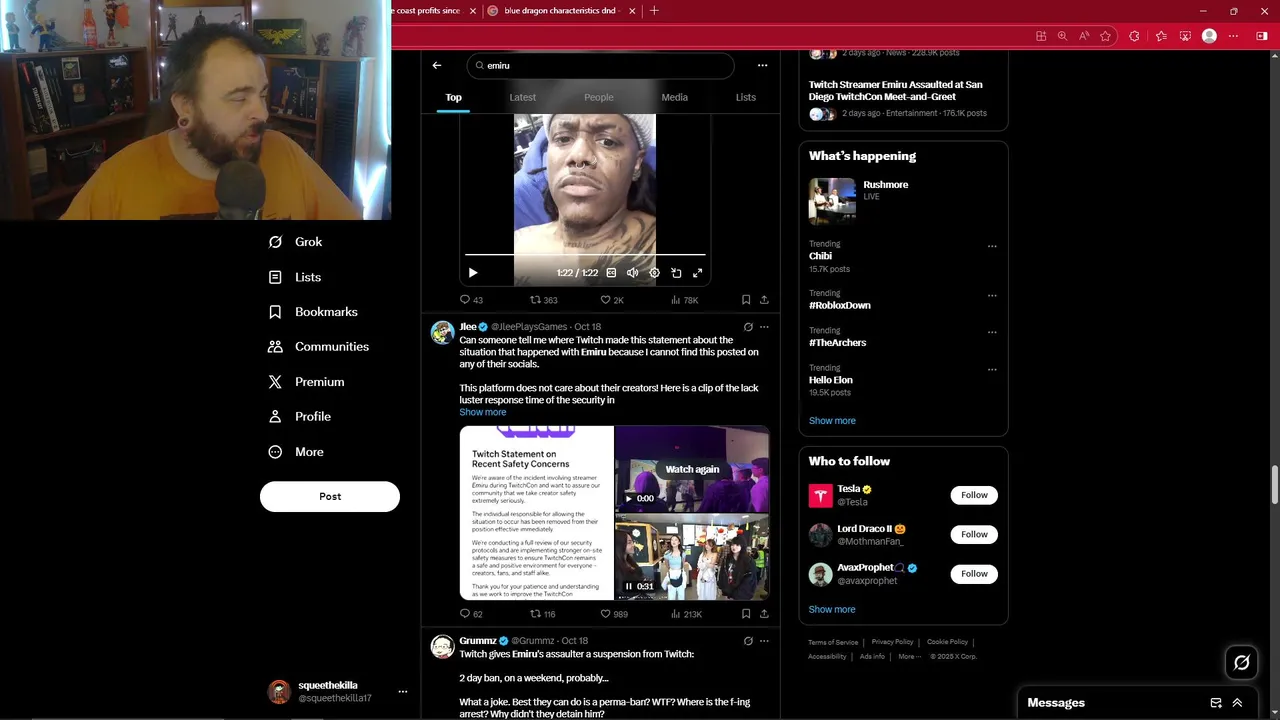Screen dimensions: 1280x720
Task: Switch to the People tab
Action: [x=599, y=97]
